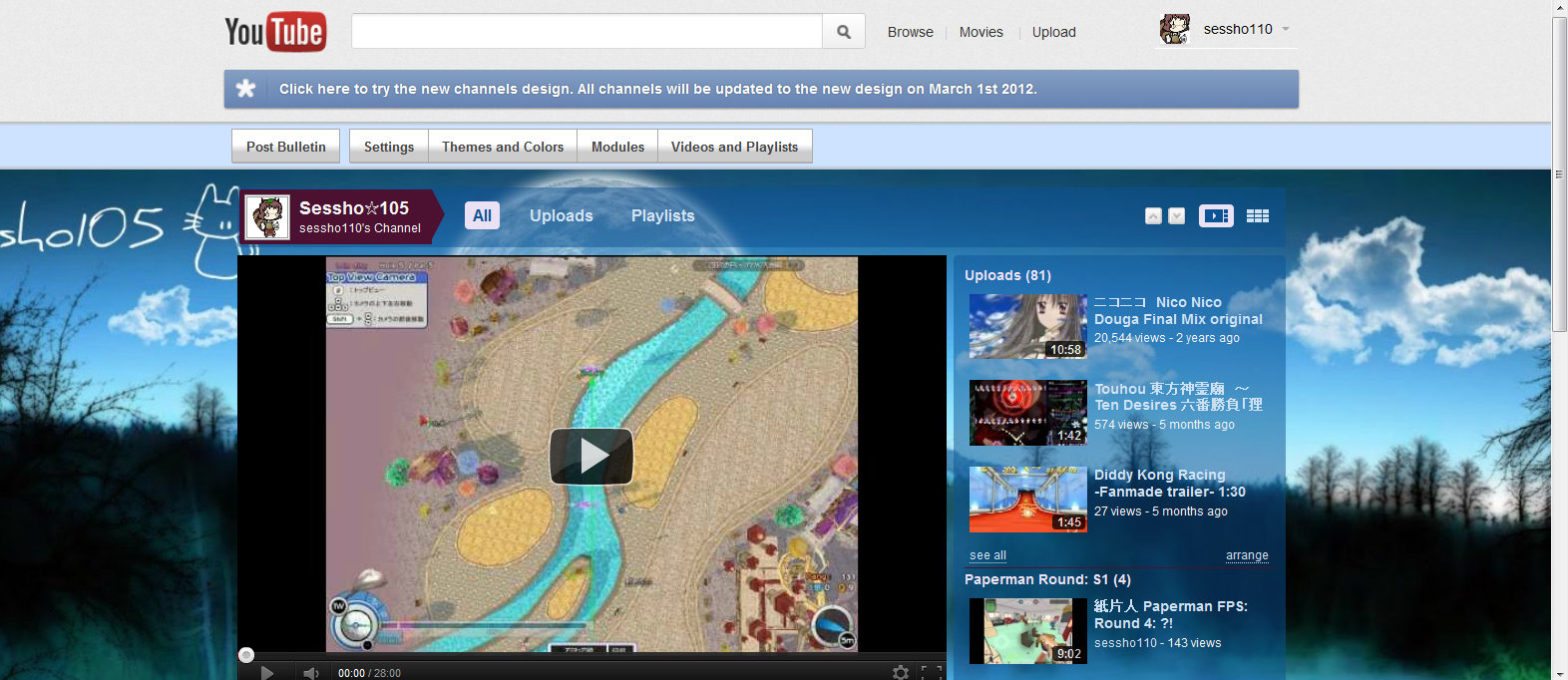This screenshot has width=1568, height=680.
Task: Open Paperman Round: S1 playlist heading
Action: click(1047, 579)
